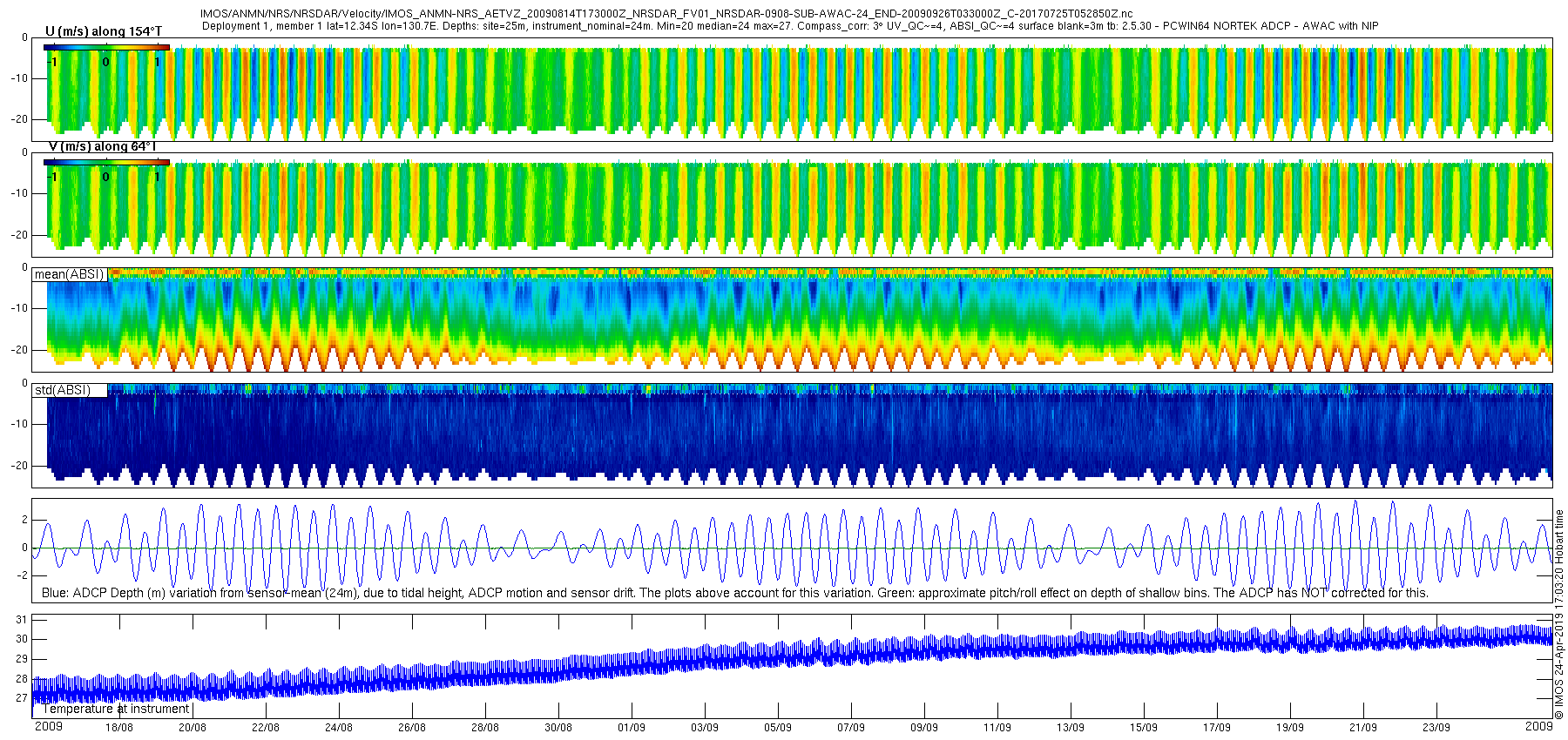The height and width of the screenshot is (740, 1568).
Task: Click the 07/09 date tick label
Action: (x=850, y=728)
